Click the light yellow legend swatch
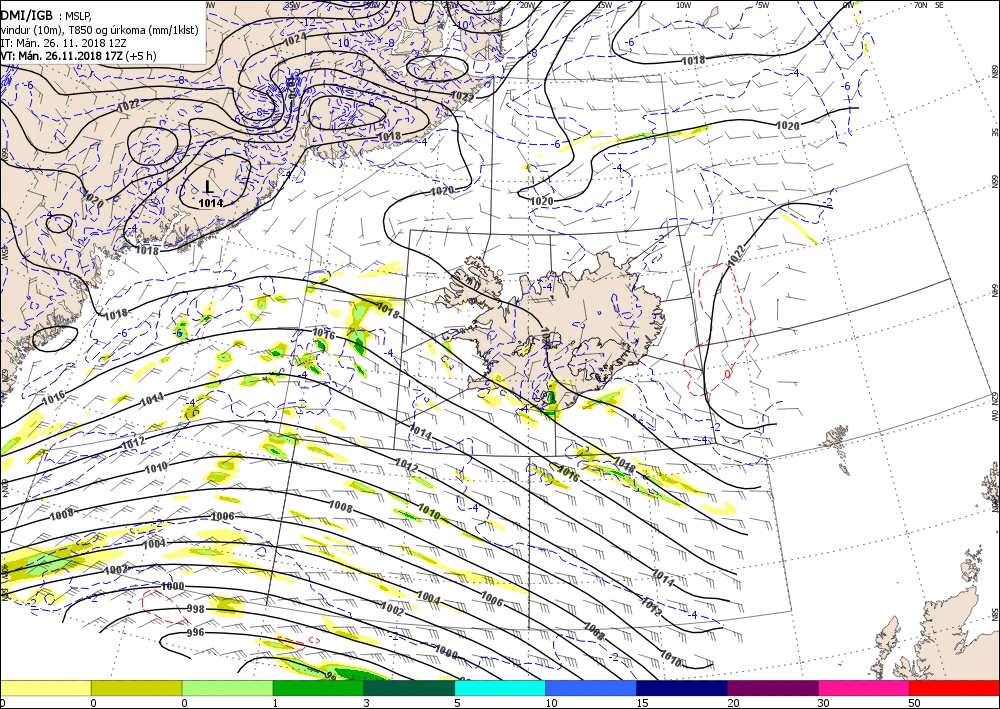Viewport: 1000px width, 709px height. tap(45, 688)
